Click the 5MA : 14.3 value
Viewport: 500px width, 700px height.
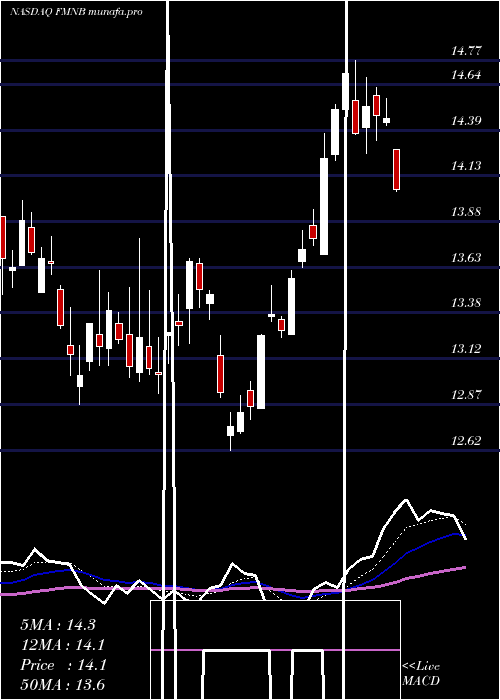click(x=58, y=625)
